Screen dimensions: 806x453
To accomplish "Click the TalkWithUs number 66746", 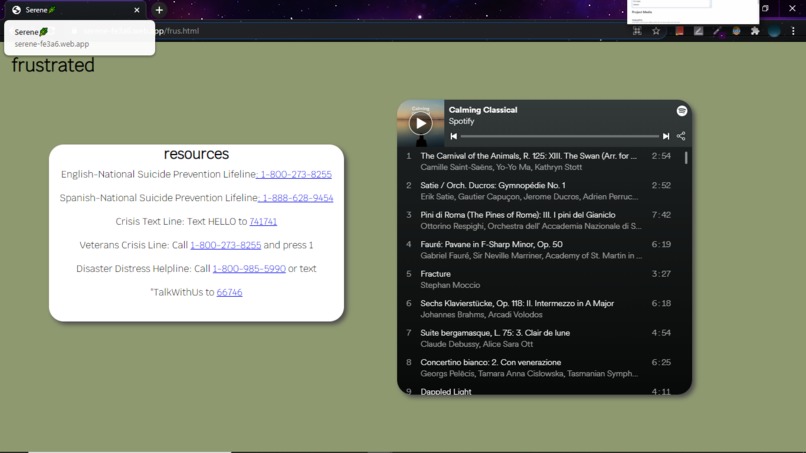I will point(229,293).
